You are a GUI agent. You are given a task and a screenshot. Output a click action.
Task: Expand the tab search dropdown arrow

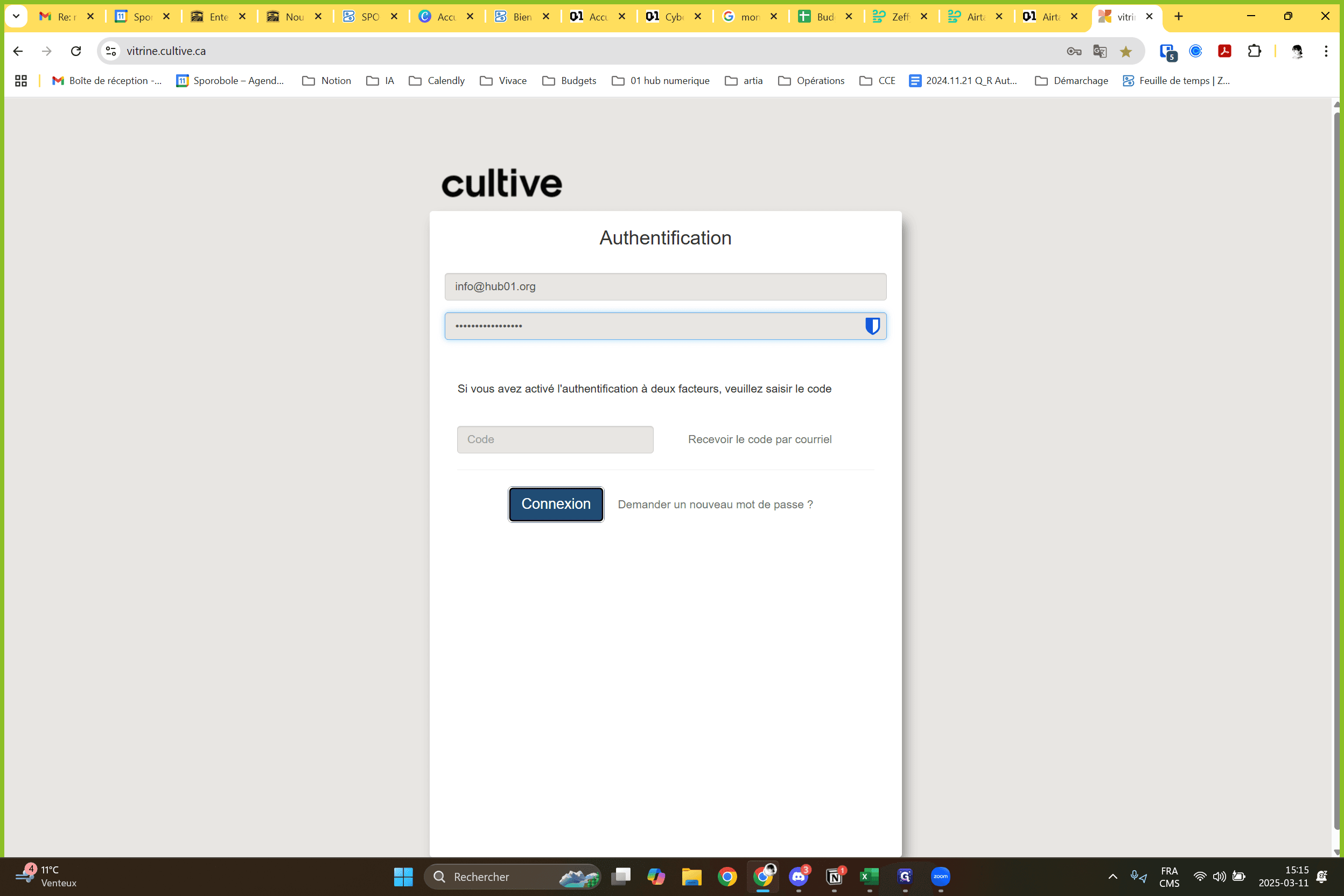click(16, 16)
